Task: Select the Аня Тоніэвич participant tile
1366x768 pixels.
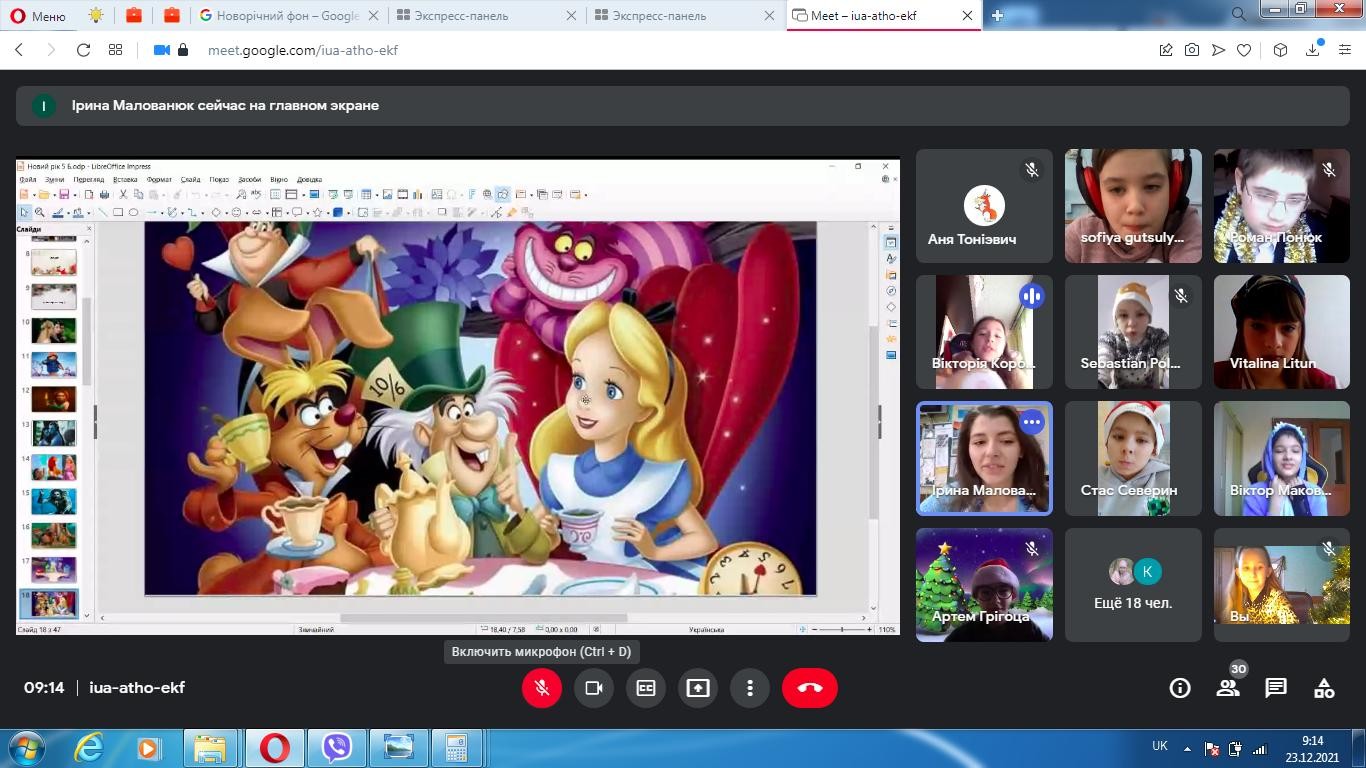Action: [x=984, y=206]
